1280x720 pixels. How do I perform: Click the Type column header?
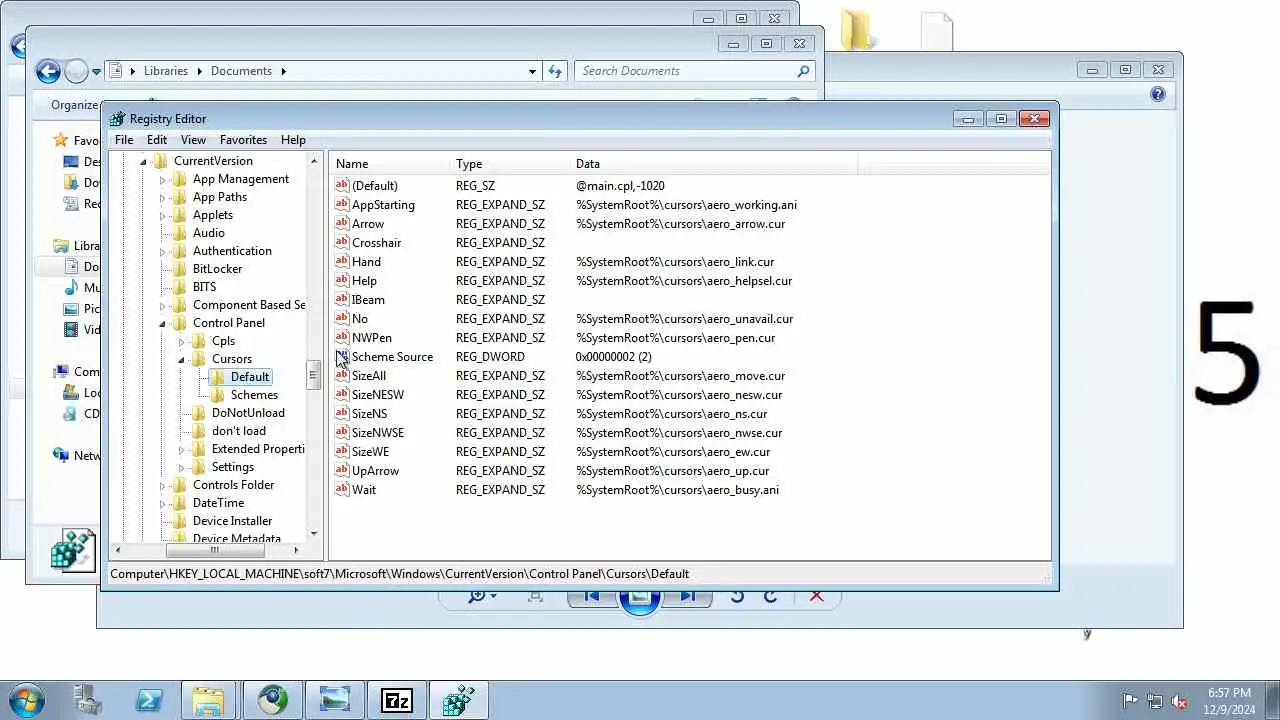tap(510, 164)
